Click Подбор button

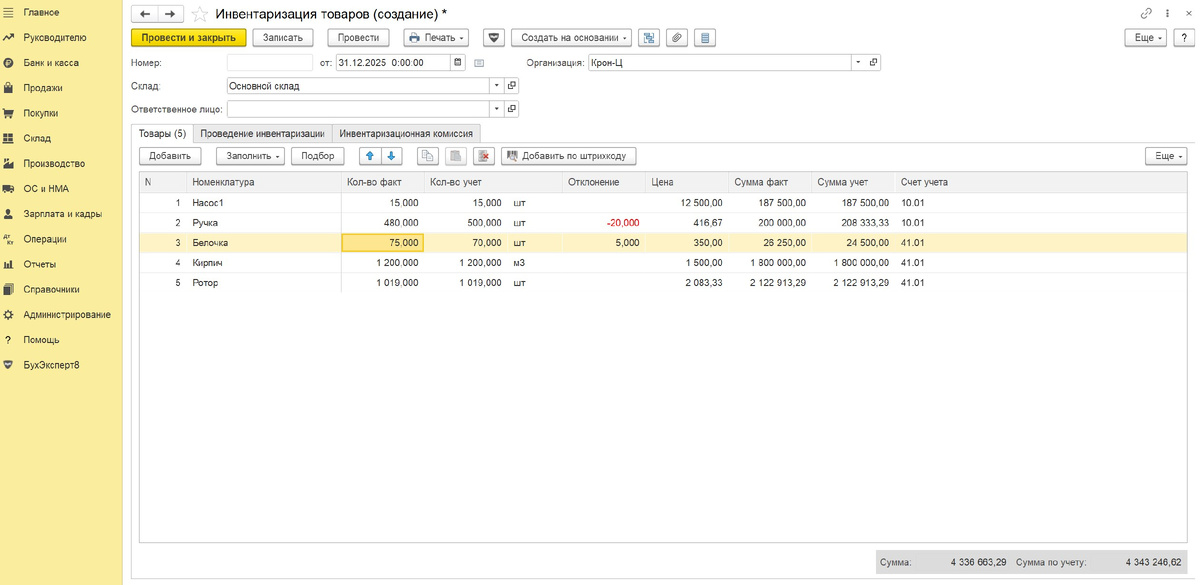pyautogui.click(x=318, y=156)
